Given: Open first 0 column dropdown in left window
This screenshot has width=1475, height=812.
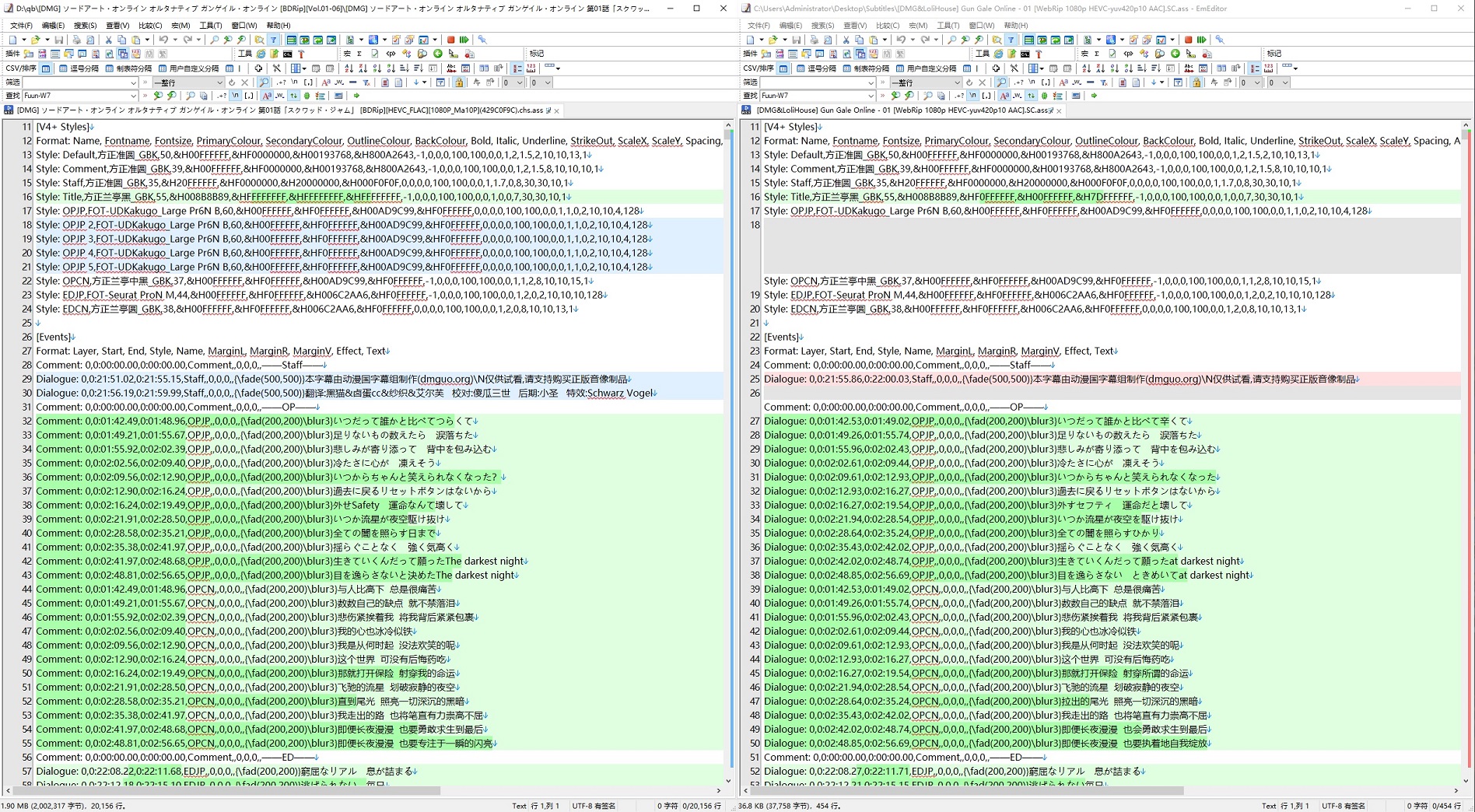Looking at the screenshot, I should tap(513, 82).
